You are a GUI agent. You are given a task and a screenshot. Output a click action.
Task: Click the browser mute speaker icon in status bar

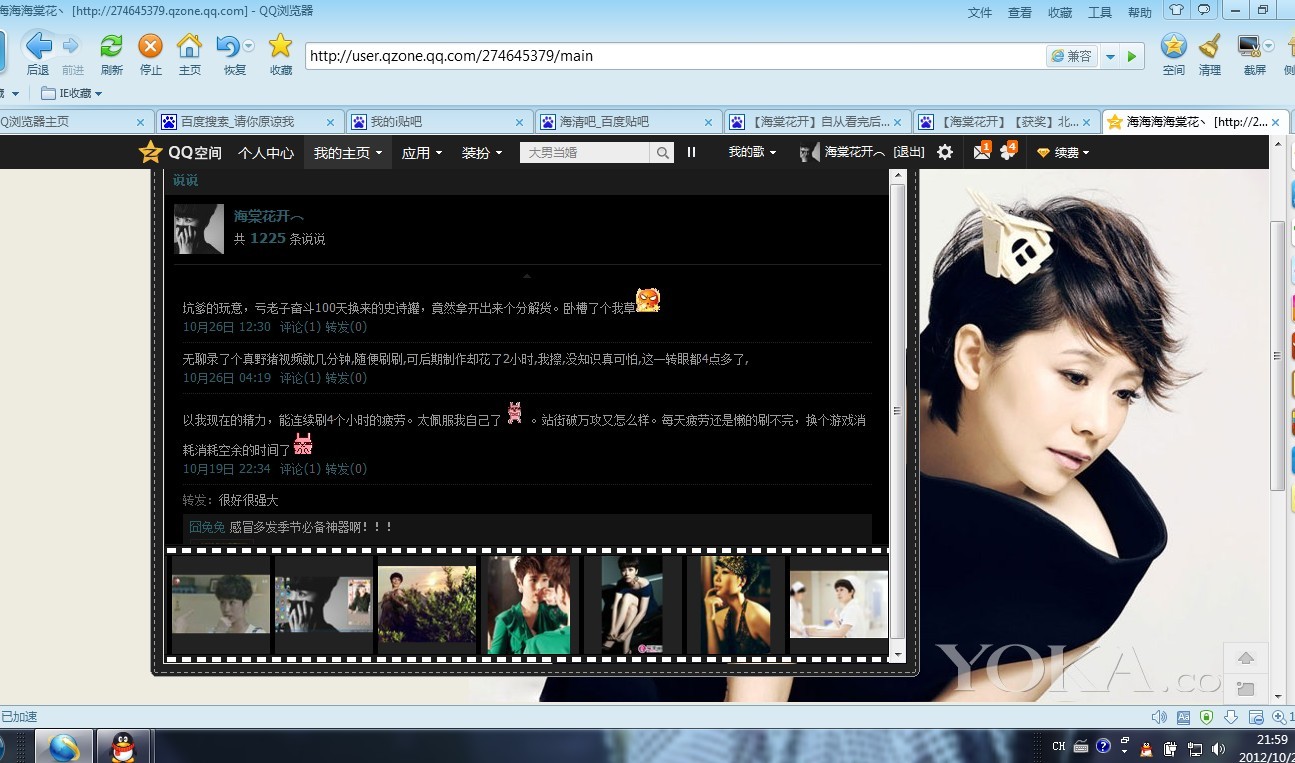(x=1159, y=717)
